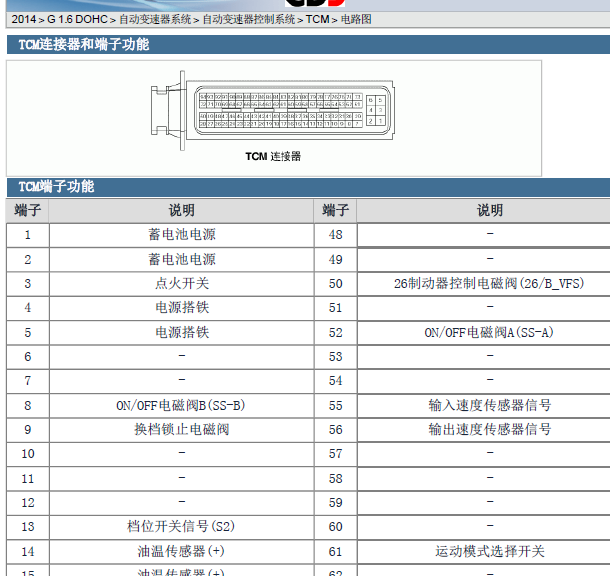Select terminal number 10 cell
This screenshot has height=576, width=610.
click(28, 454)
